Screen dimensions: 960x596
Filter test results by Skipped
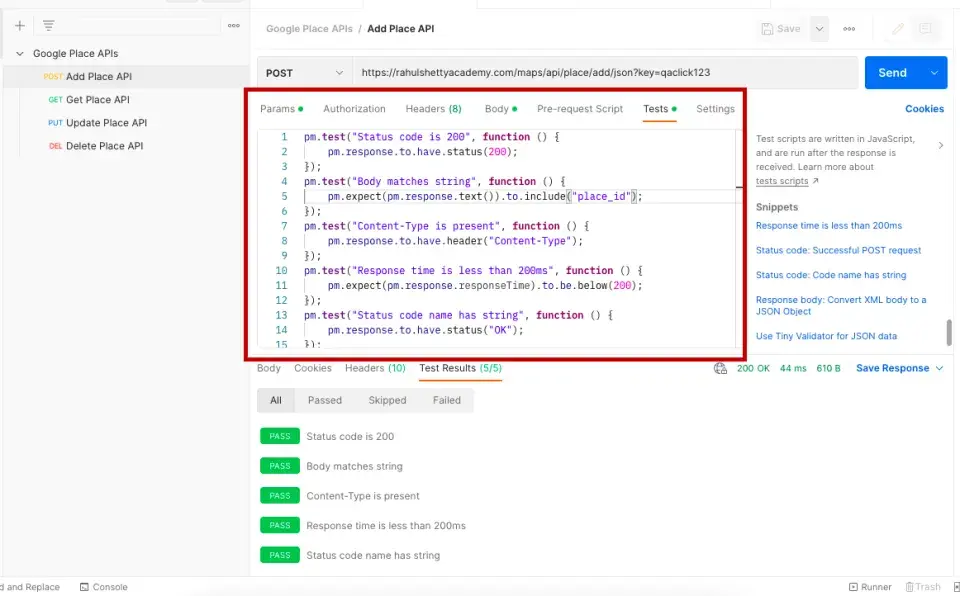pos(387,401)
